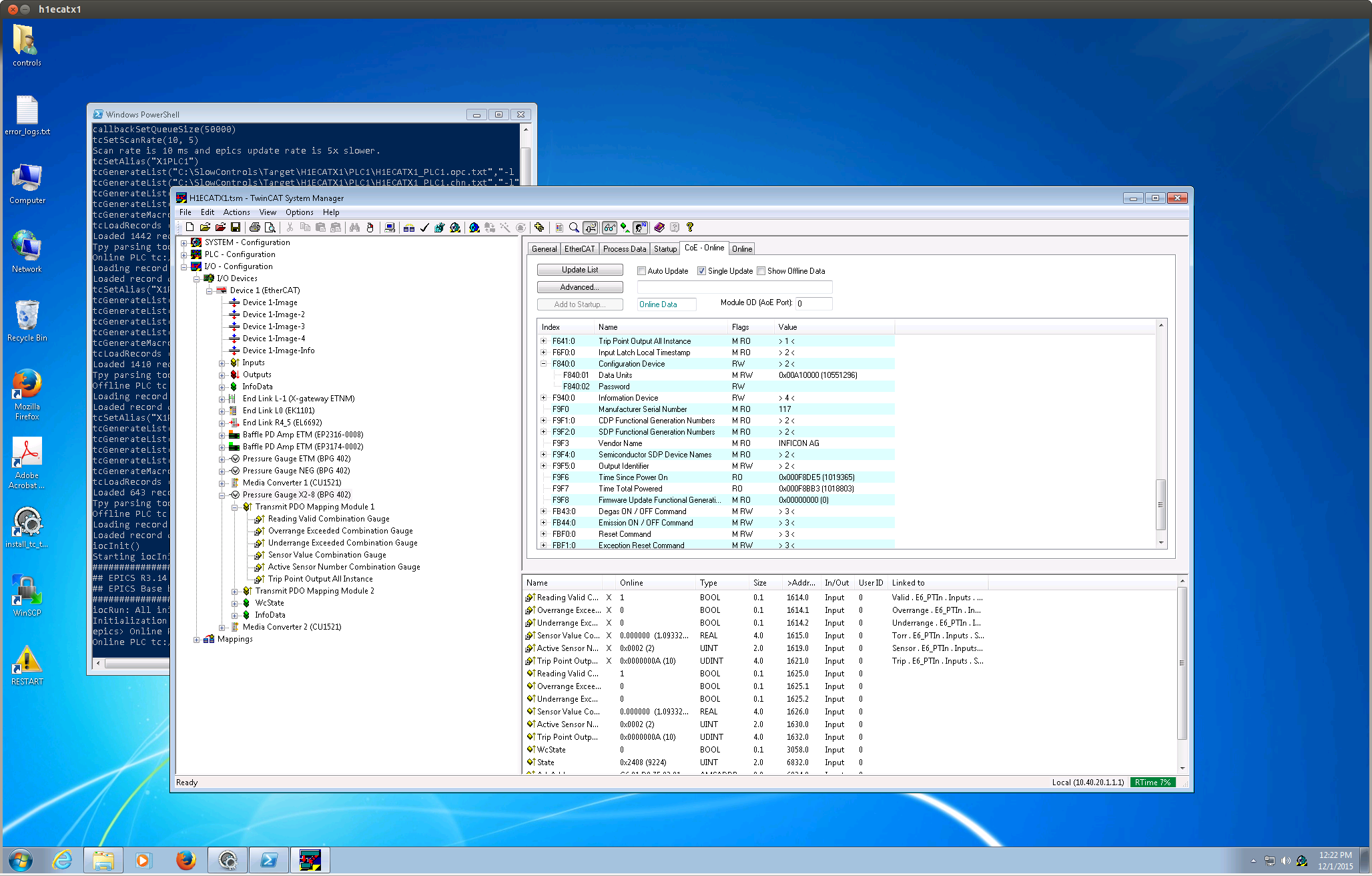Click the Restart TwinCAT in Run Mode icon
Viewport: 1372px width, 876px height.
click(x=455, y=228)
